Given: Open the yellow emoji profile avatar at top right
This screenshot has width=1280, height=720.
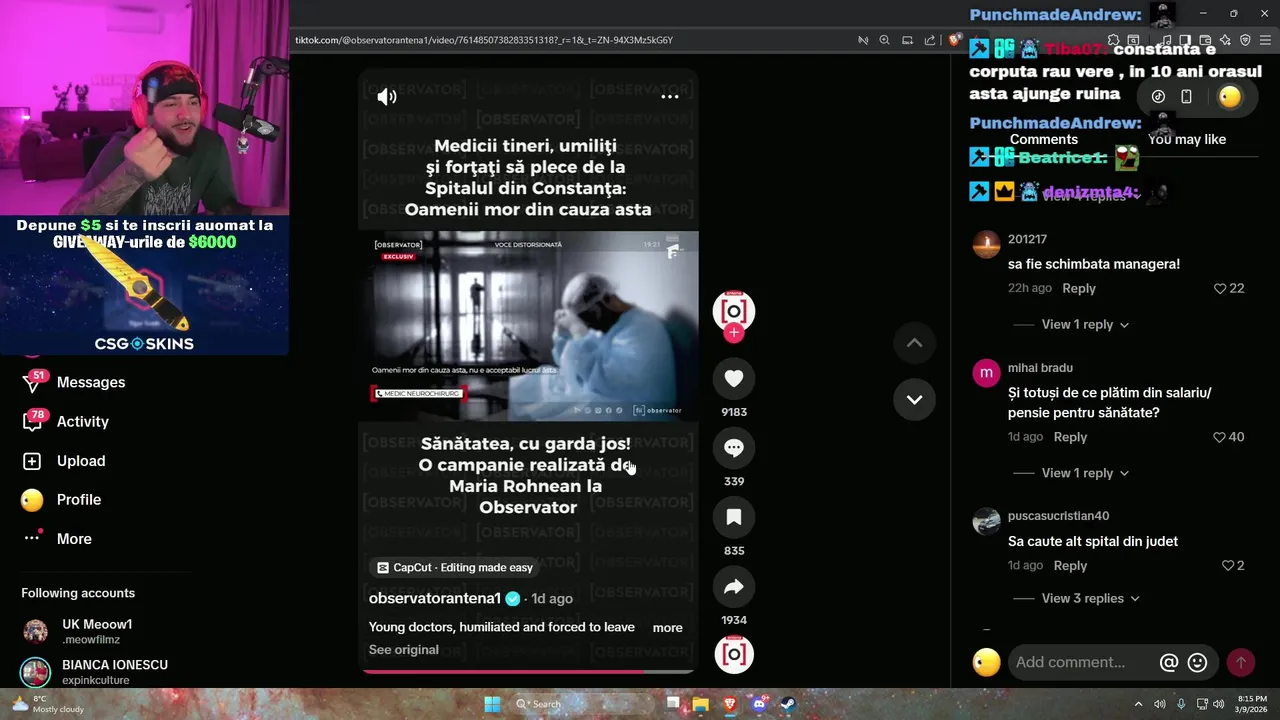Looking at the screenshot, I should 1230,97.
